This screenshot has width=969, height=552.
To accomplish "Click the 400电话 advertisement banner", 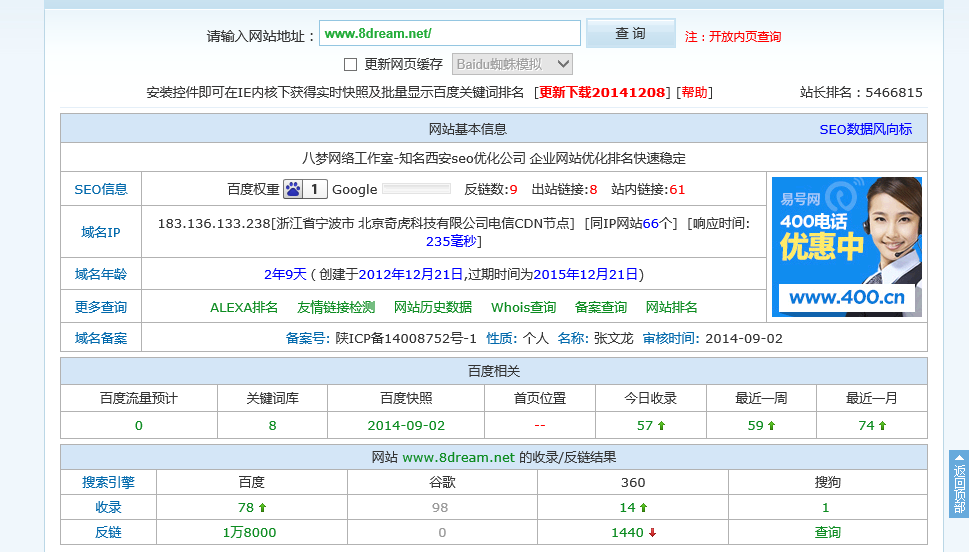I will coord(846,246).
